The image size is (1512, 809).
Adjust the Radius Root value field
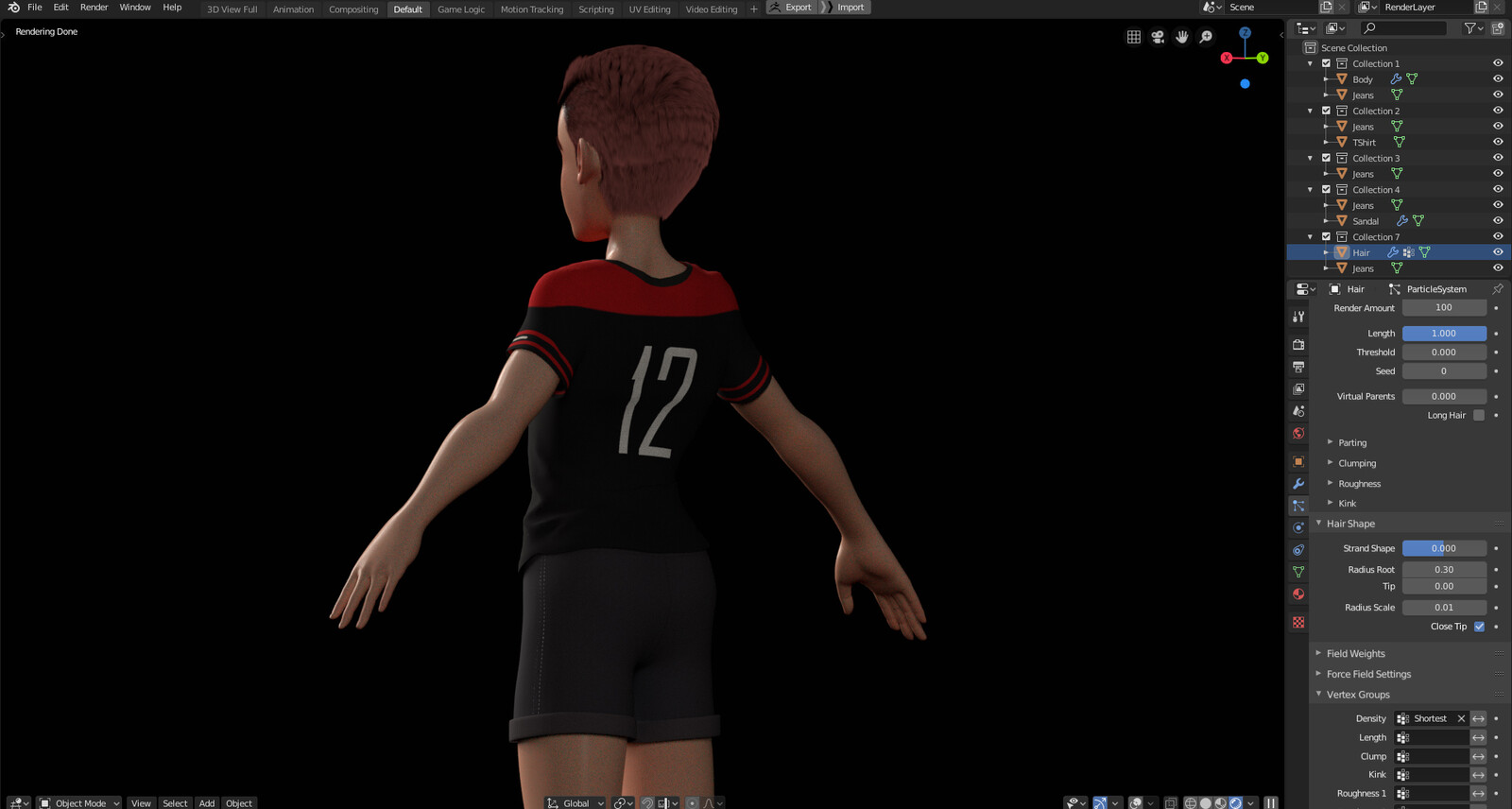(1444, 570)
